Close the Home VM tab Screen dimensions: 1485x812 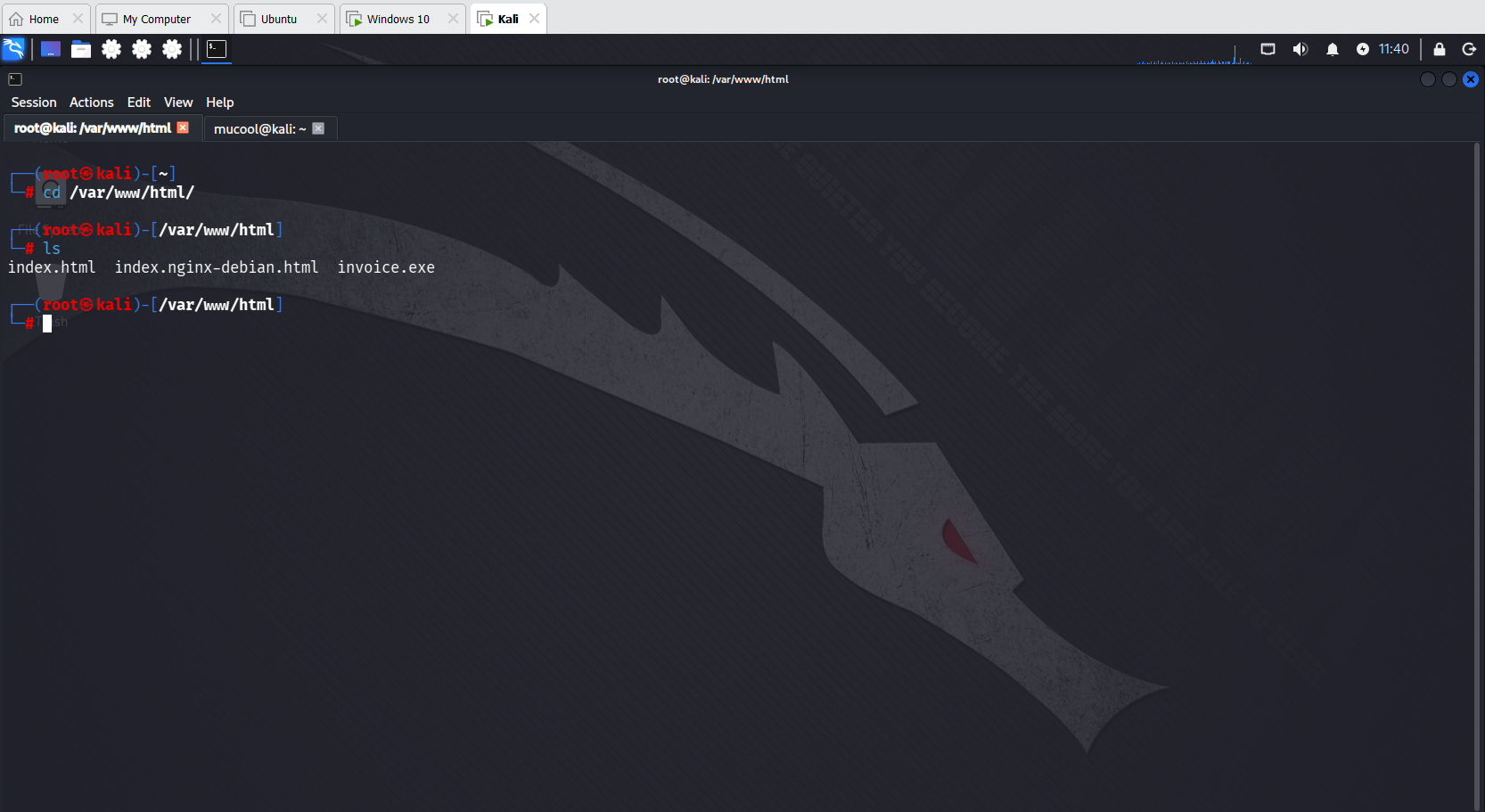[x=78, y=19]
